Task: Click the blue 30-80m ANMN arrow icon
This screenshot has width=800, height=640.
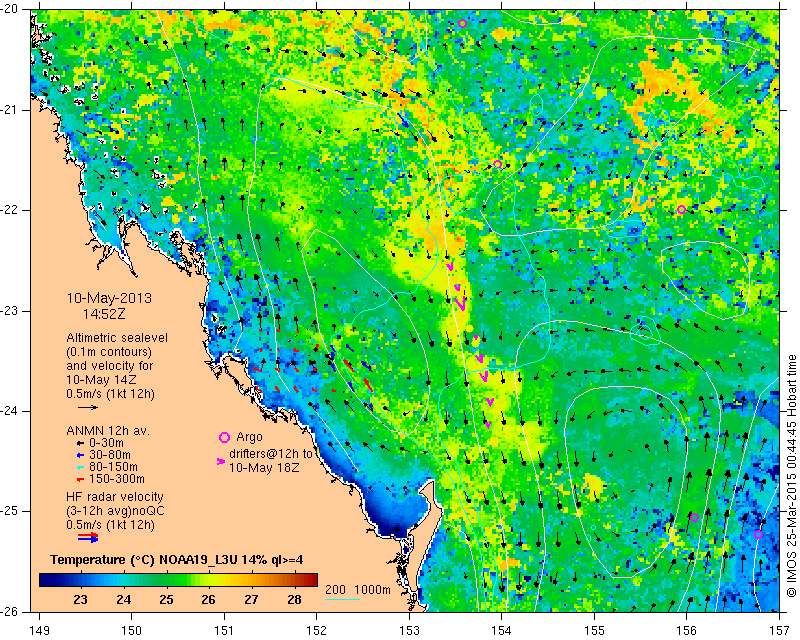Action: point(80,455)
